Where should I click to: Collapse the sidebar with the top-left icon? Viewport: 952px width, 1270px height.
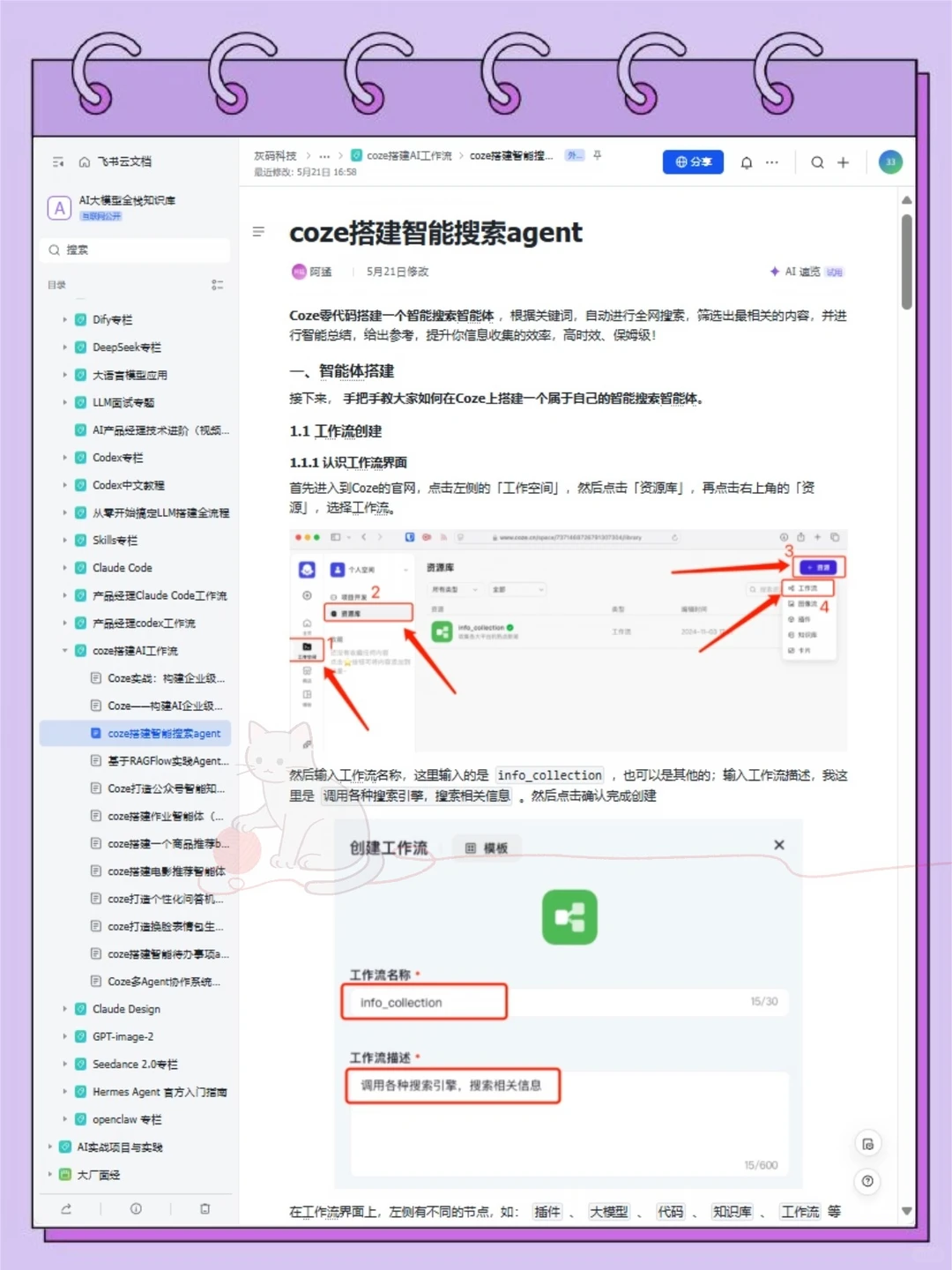click(58, 162)
